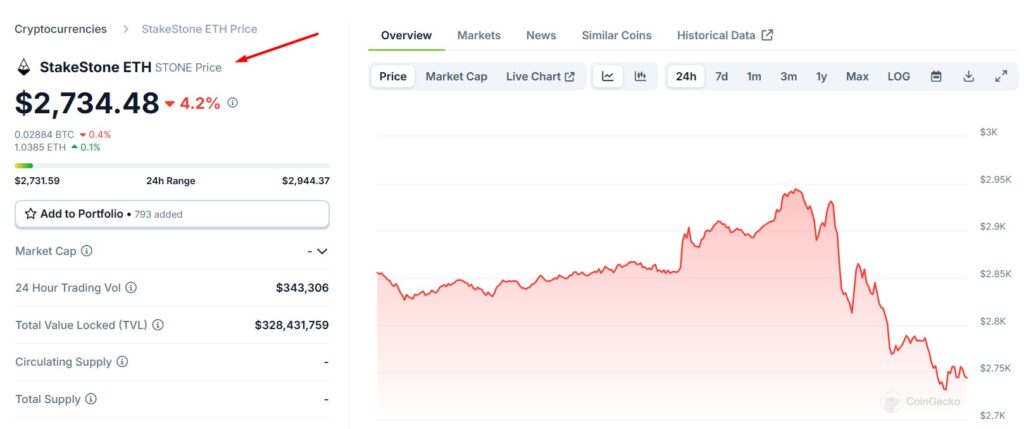1024x429 pixels.
Task: Toggle LOG scale on chart
Action: coord(899,76)
